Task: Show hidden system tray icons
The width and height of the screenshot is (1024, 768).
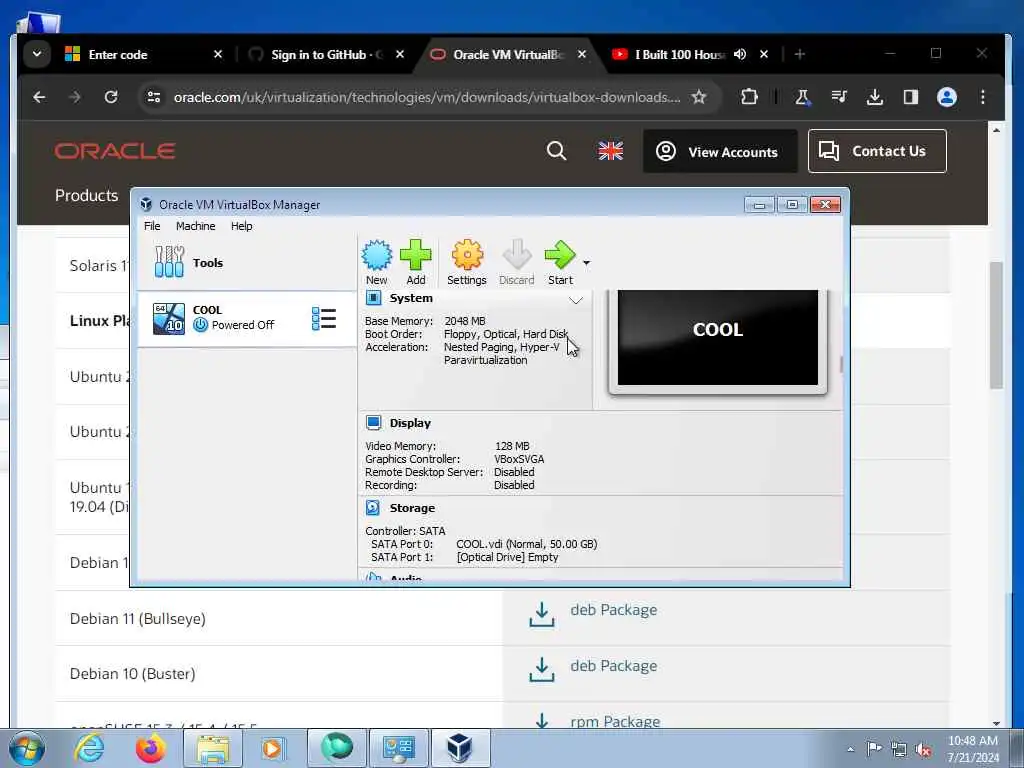Action: [850, 749]
